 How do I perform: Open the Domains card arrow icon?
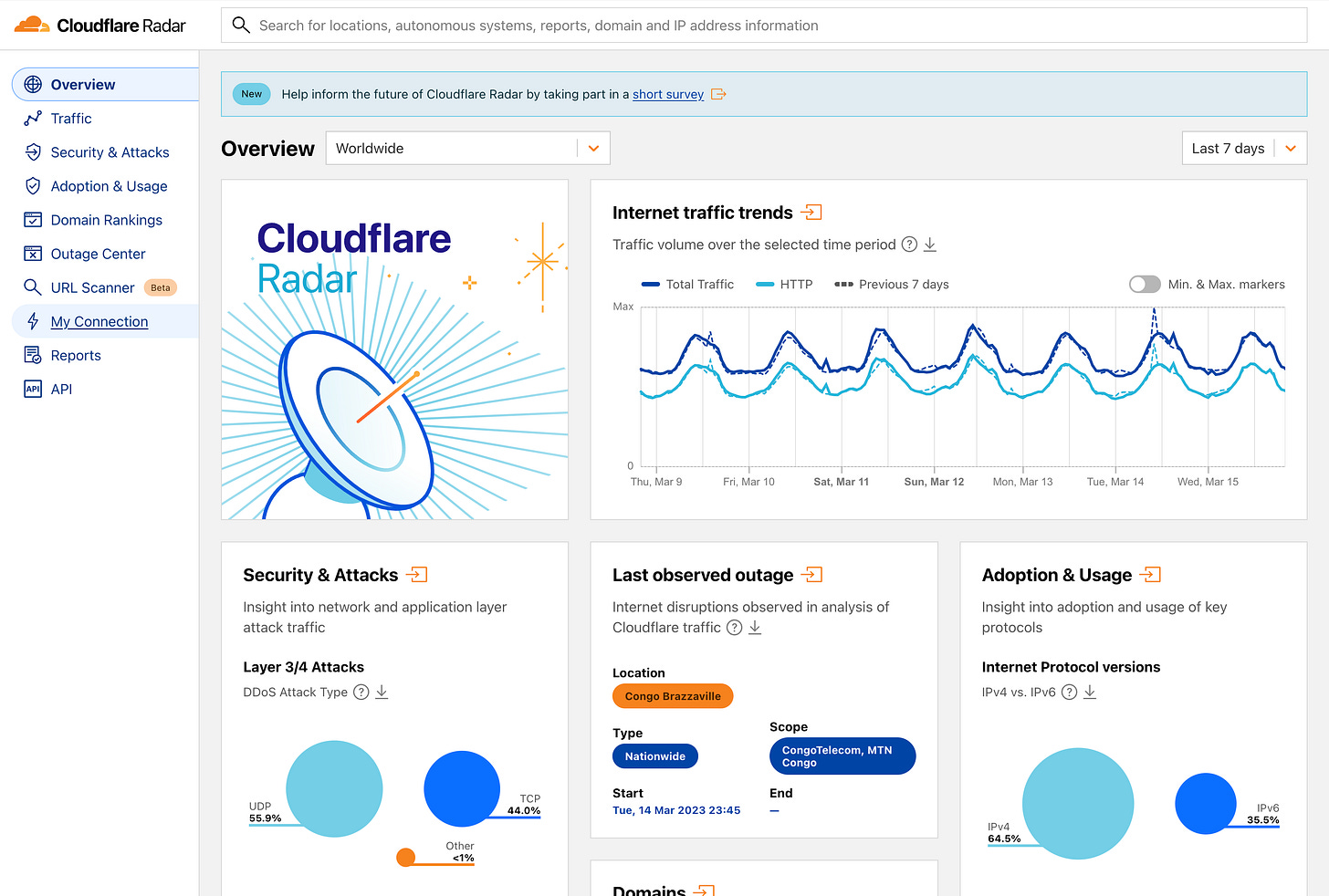[705, 890]
